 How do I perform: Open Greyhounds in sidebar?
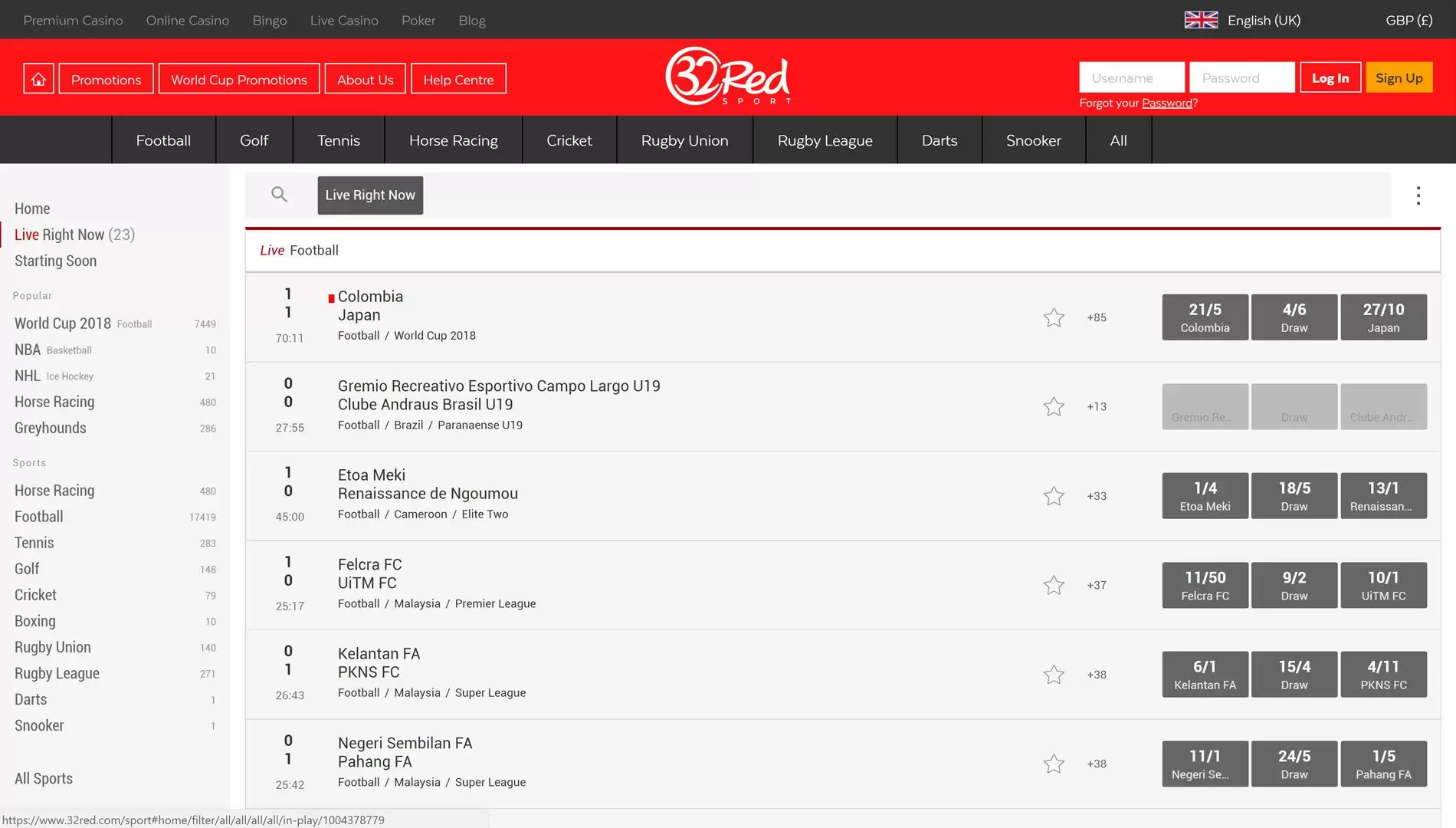115,428
